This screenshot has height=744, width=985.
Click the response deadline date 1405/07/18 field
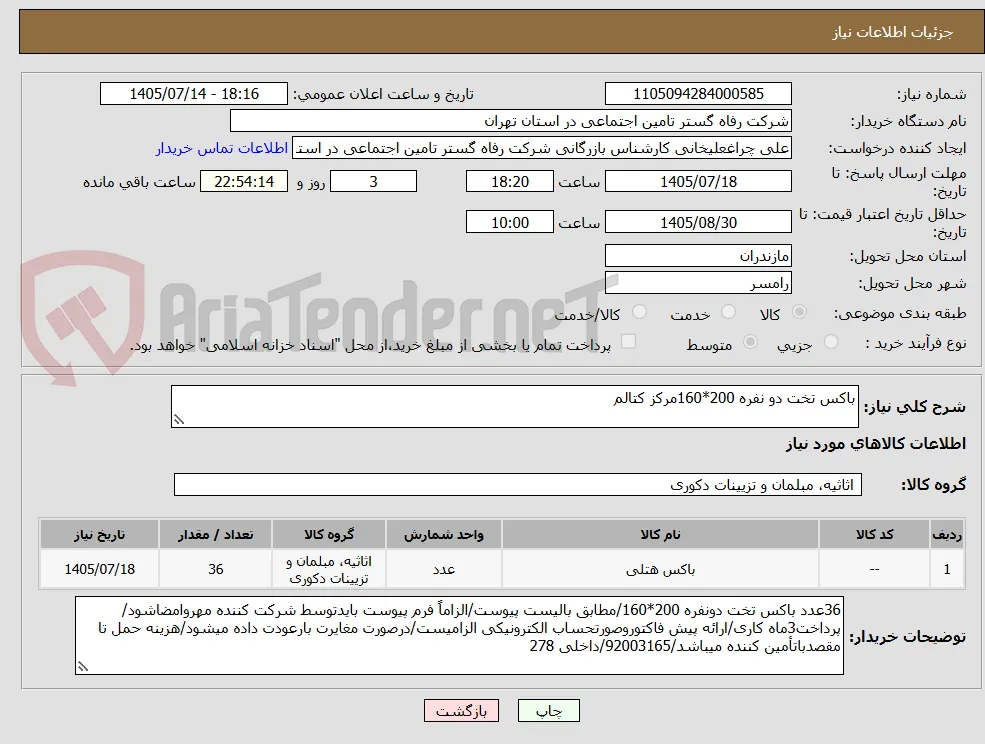pyautogui.click(x=698, y=182)
